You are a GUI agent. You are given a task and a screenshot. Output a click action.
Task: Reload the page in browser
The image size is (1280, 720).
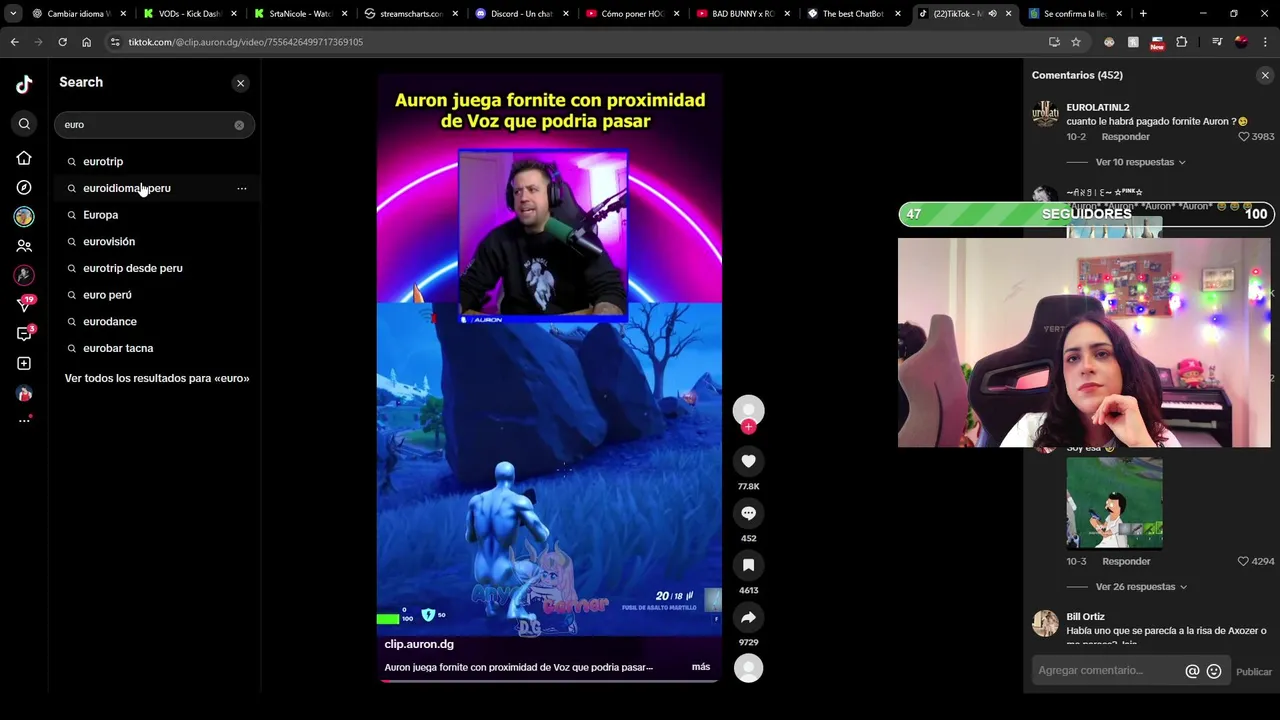click(x=62, y=42)
